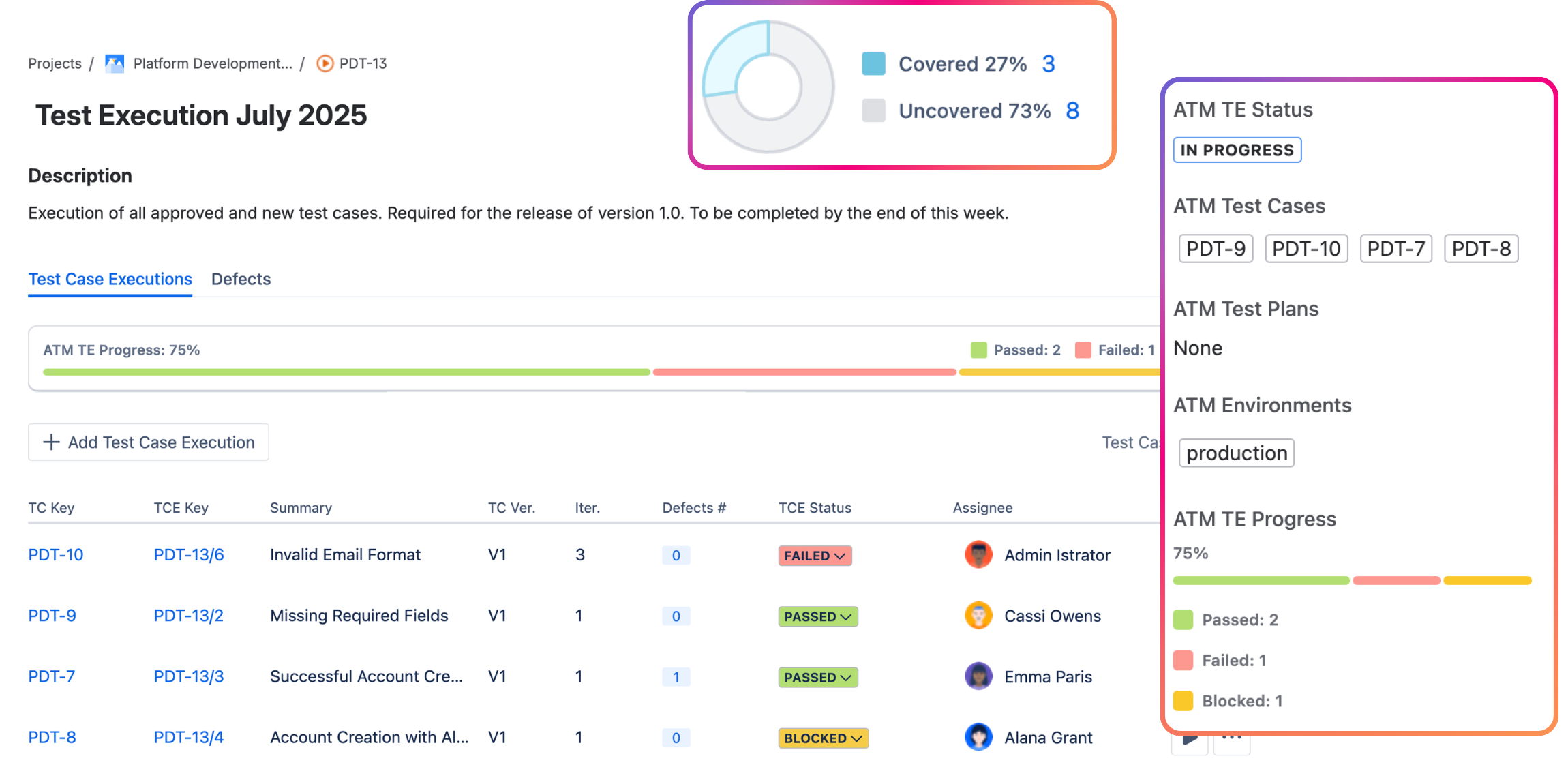Screen dimensions: 1568x767
Task: Click the Projects breadcrumb link
Action: (x=54, y=63)
